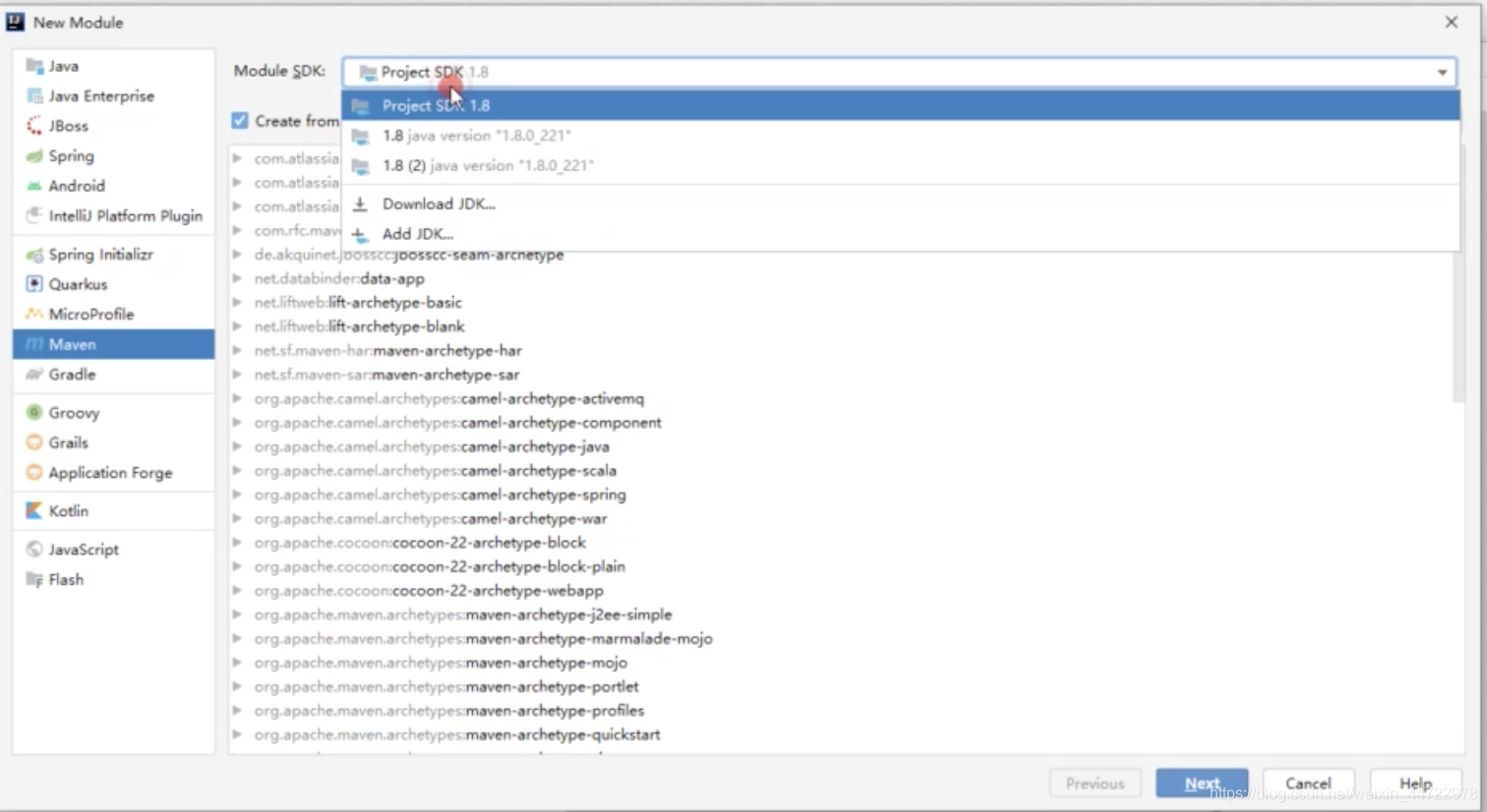Choose 1.8 java version "1.8.0_221" option
1487x812 pixels.
tap(900, 136)
